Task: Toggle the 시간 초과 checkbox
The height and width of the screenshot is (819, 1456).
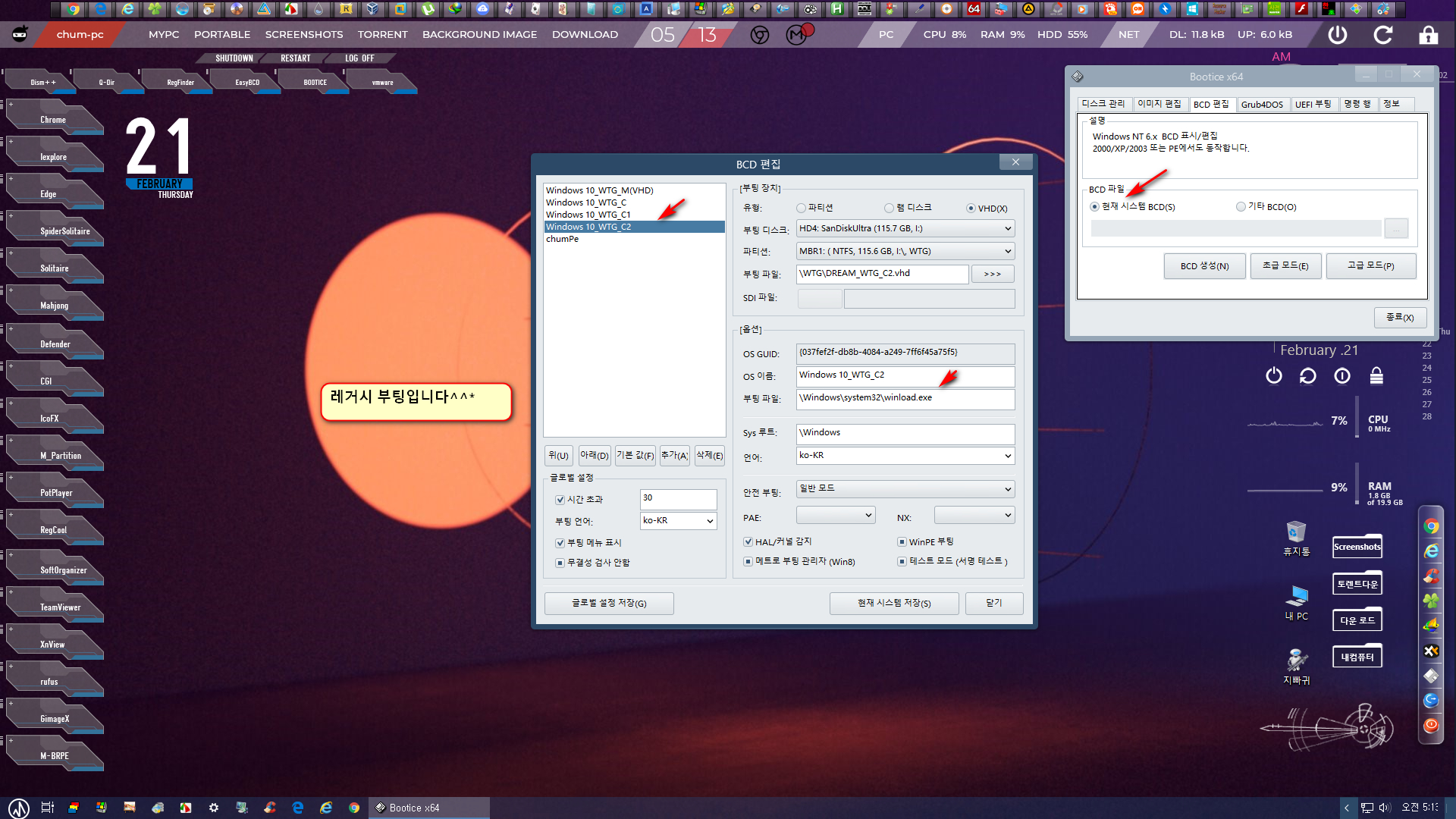Action: [560, 500]
